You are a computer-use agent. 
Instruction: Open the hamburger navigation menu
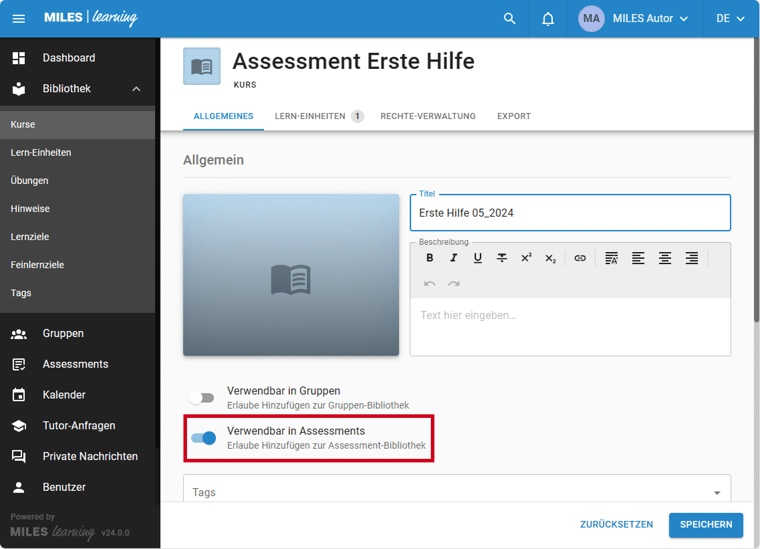[19, 19]
